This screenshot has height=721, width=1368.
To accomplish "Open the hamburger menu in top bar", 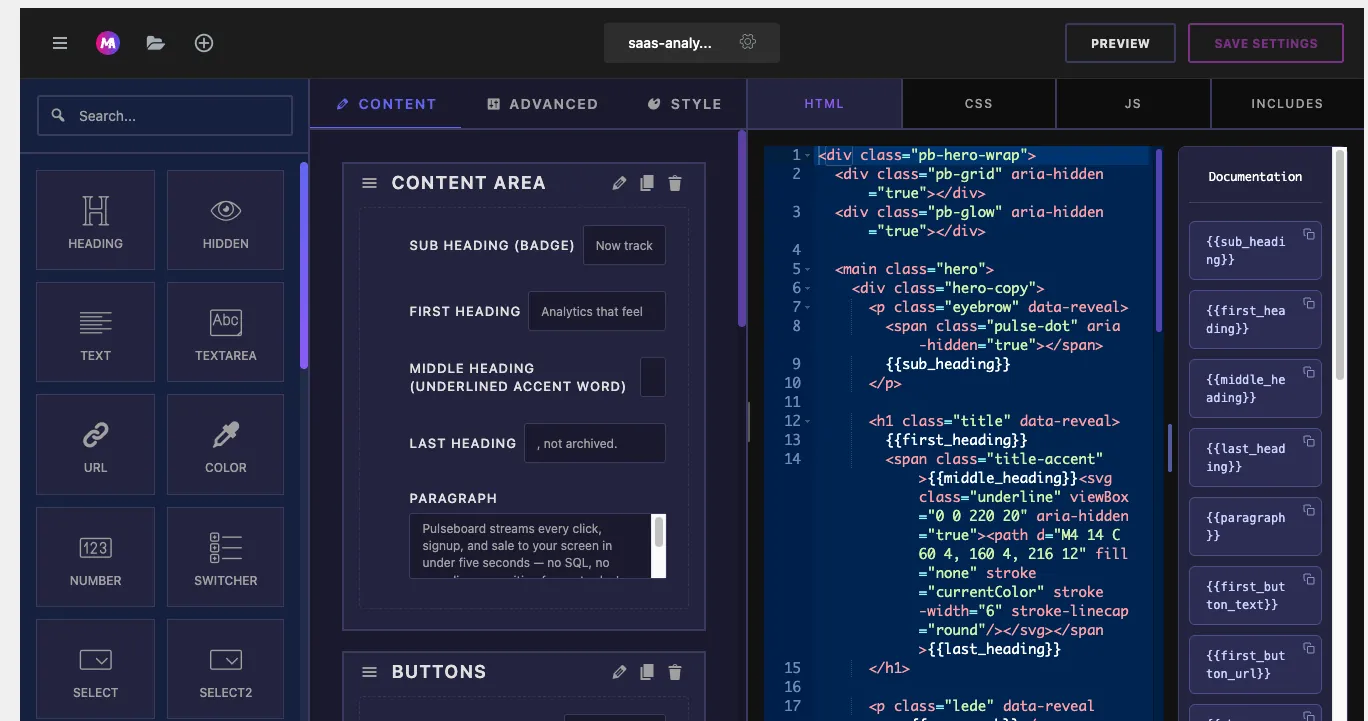I will point(60,43).
